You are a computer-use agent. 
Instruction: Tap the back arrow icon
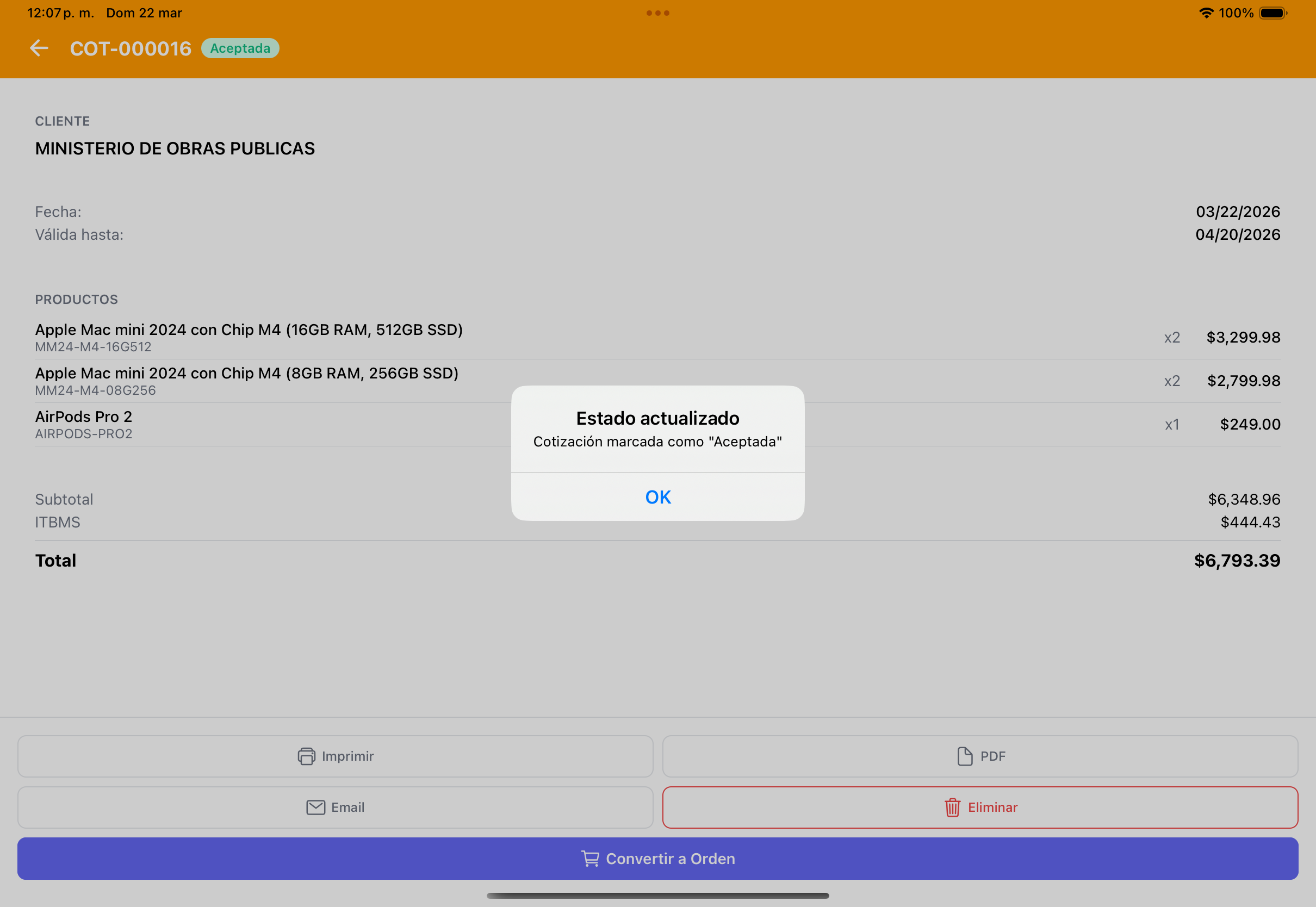[x=39, y=48]
